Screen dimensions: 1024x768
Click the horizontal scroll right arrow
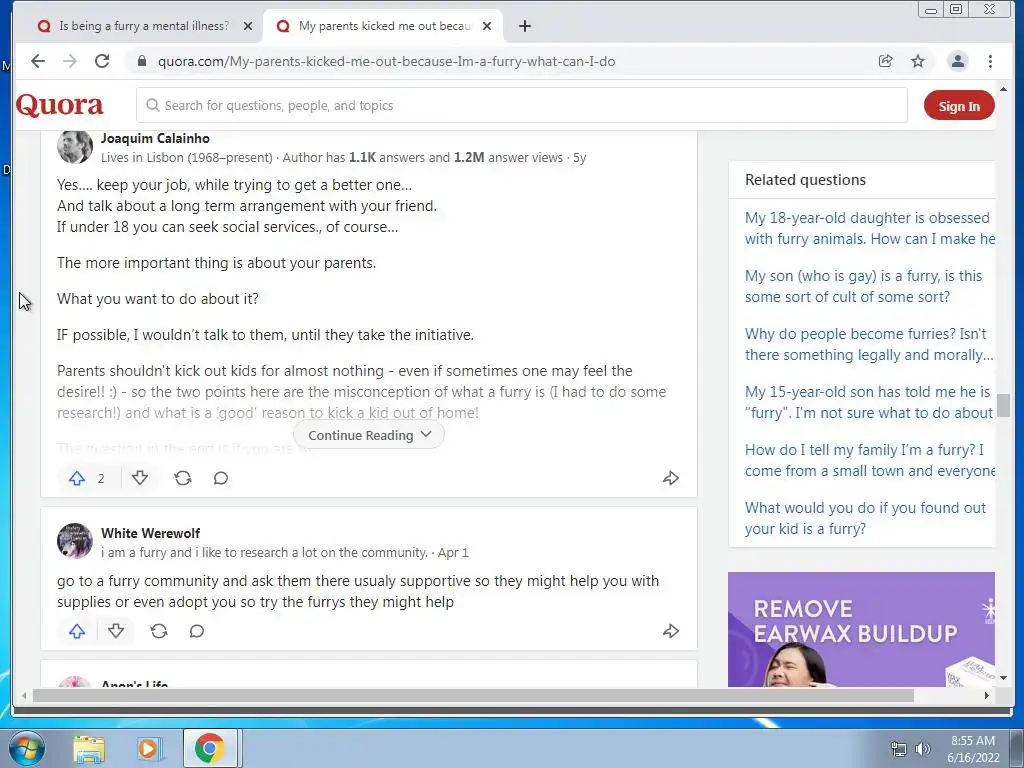point(987,696)
